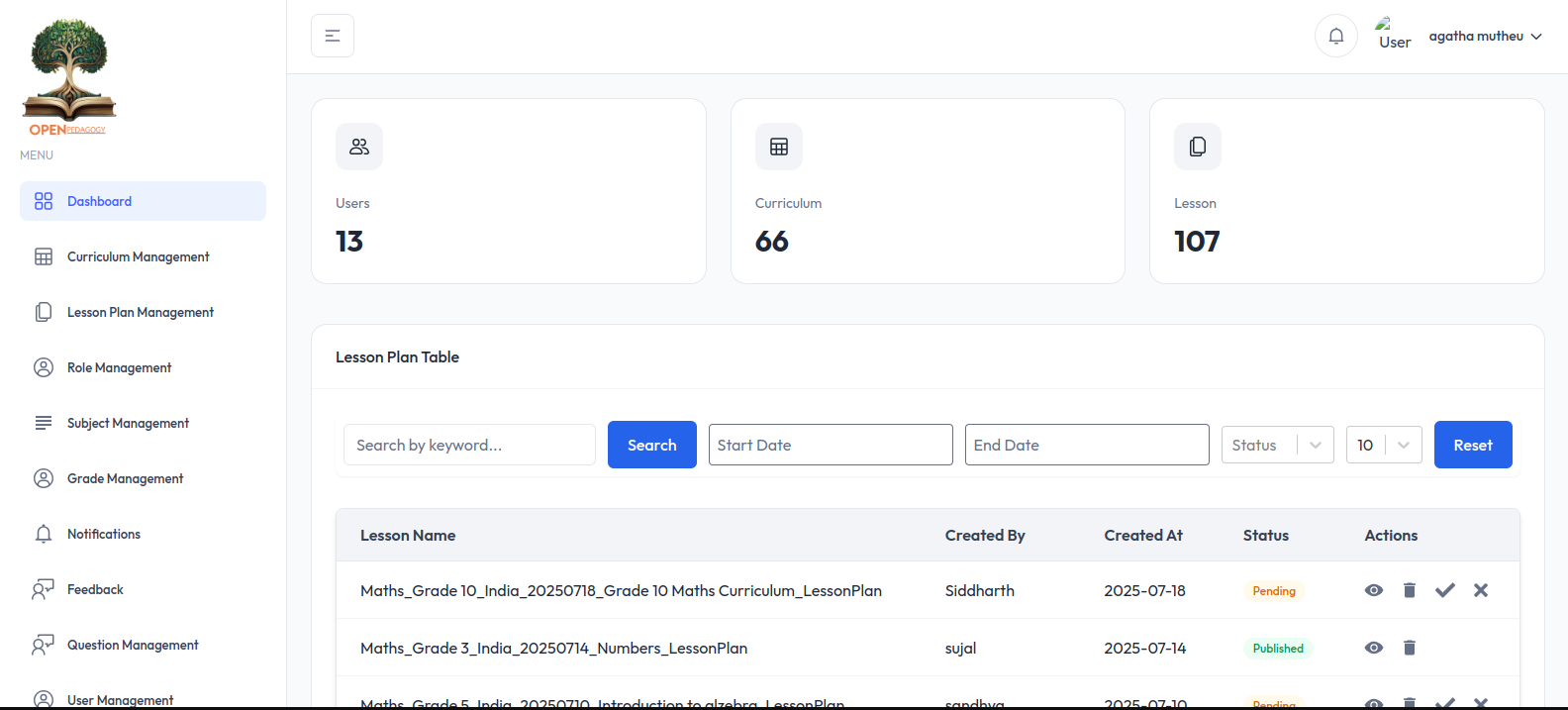
Task: Click the notification bell icon in header
Action: click(1335, 36)
